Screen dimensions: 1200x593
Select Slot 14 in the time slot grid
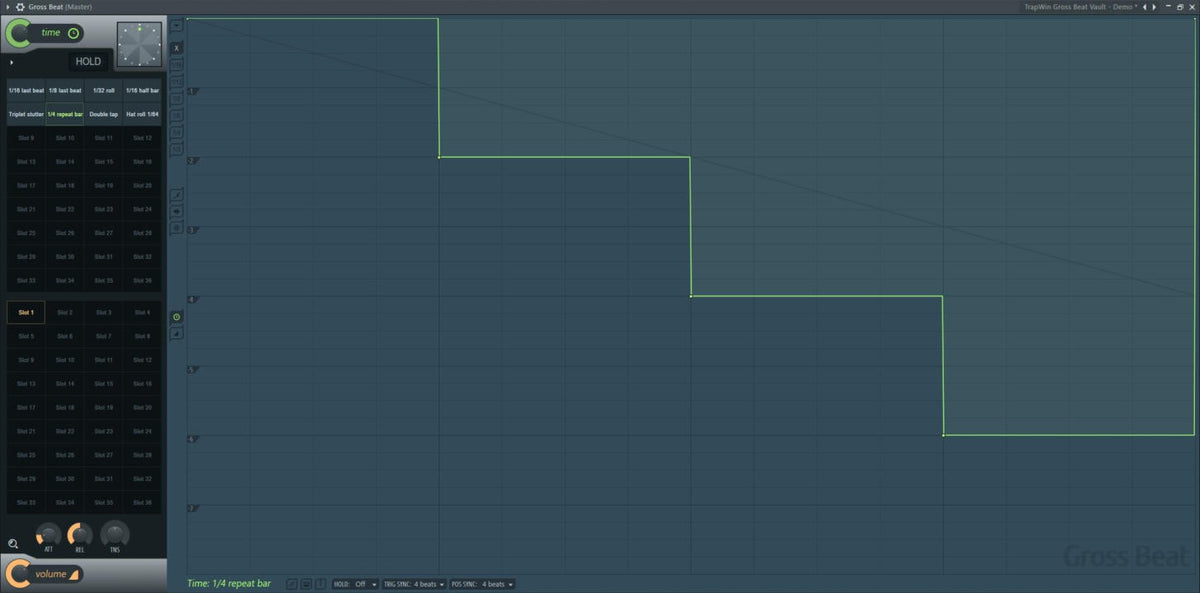click(65, 161)
